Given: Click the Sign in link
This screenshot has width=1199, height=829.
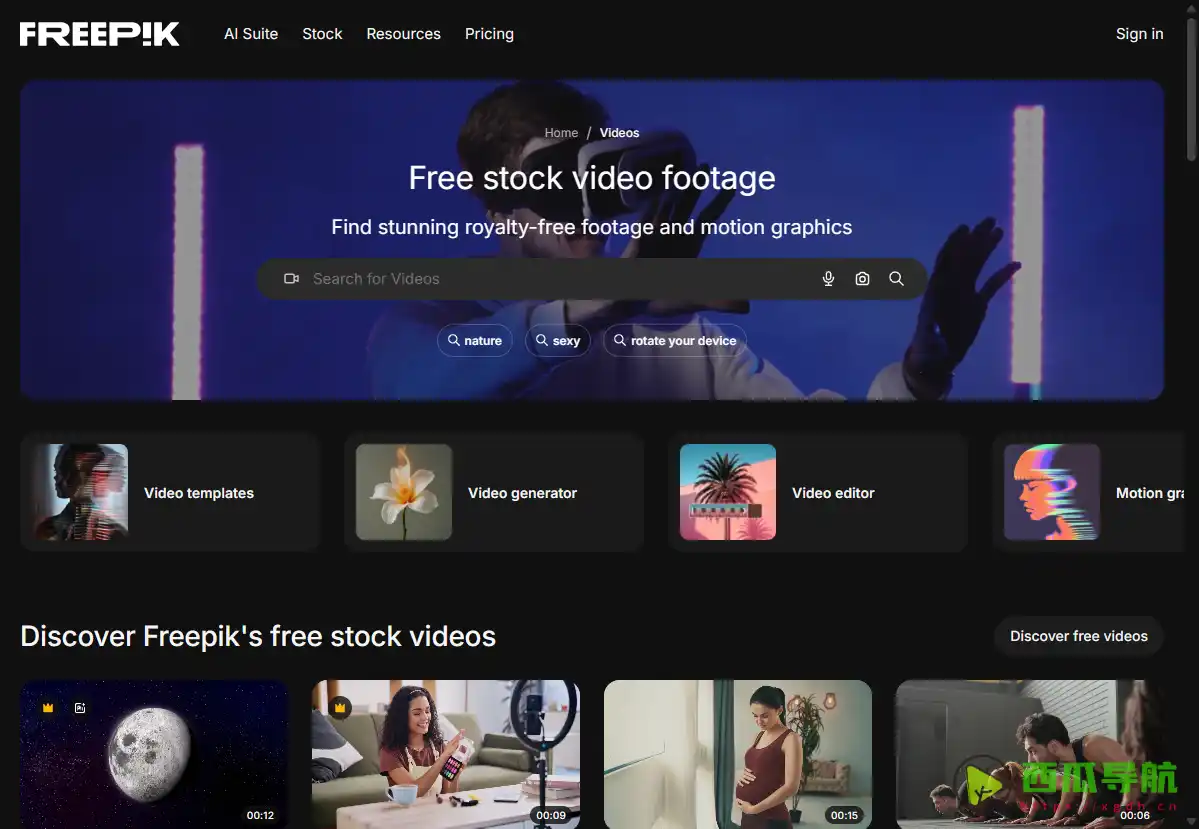Looking at the screenshot, I should point(1139,34).
